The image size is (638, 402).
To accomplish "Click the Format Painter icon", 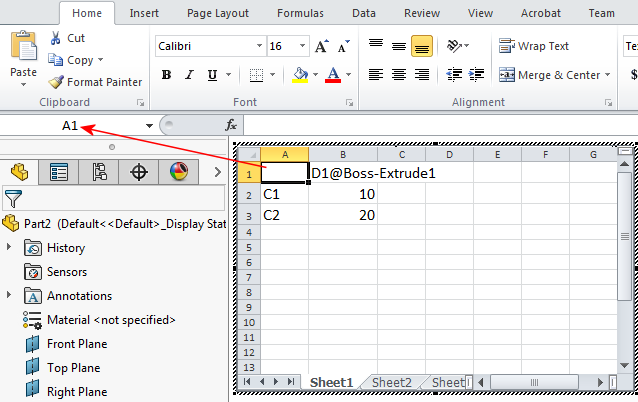I will point(56,82).
